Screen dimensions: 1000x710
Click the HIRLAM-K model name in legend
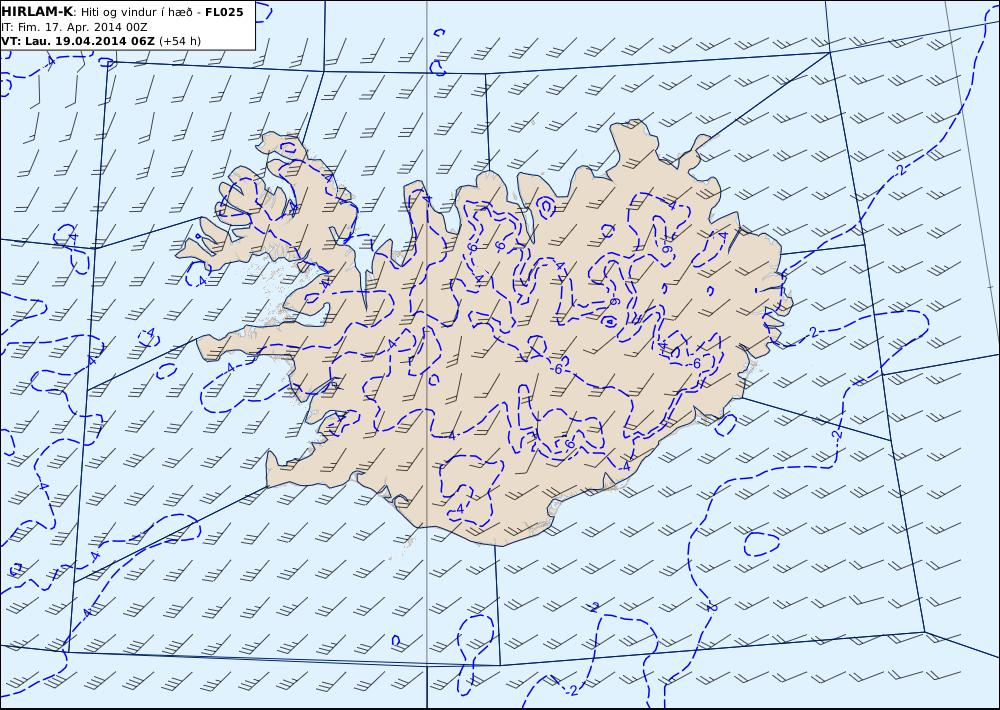pyautogui.click(x=37, y=12)
